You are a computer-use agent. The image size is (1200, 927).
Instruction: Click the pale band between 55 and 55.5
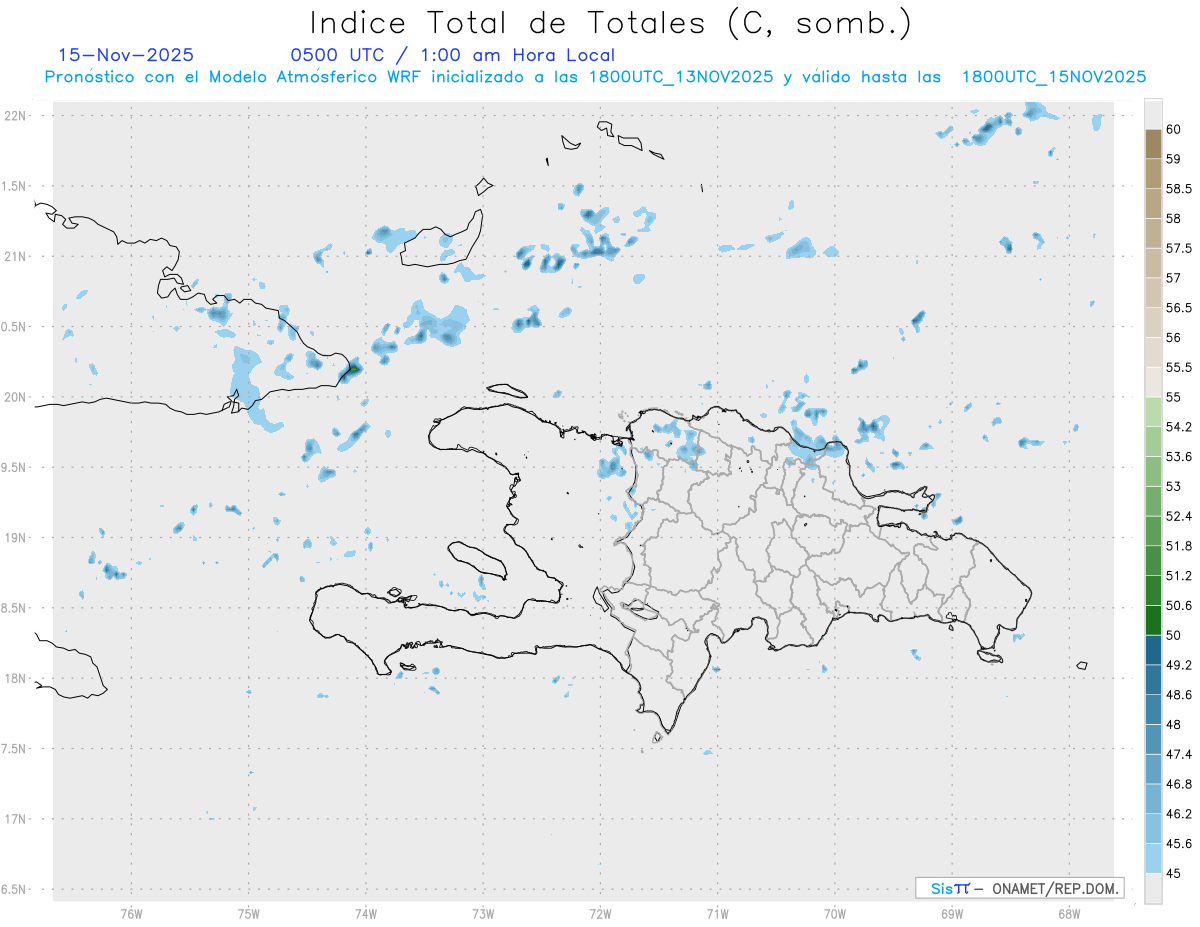point(1153,382)
